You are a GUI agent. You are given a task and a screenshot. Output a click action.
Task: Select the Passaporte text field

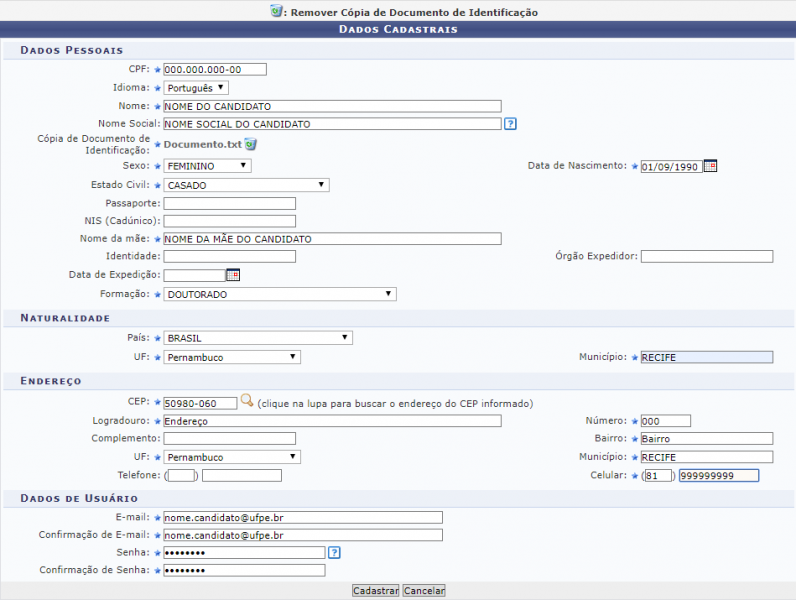pyautogui.click(x=230, y=204)
